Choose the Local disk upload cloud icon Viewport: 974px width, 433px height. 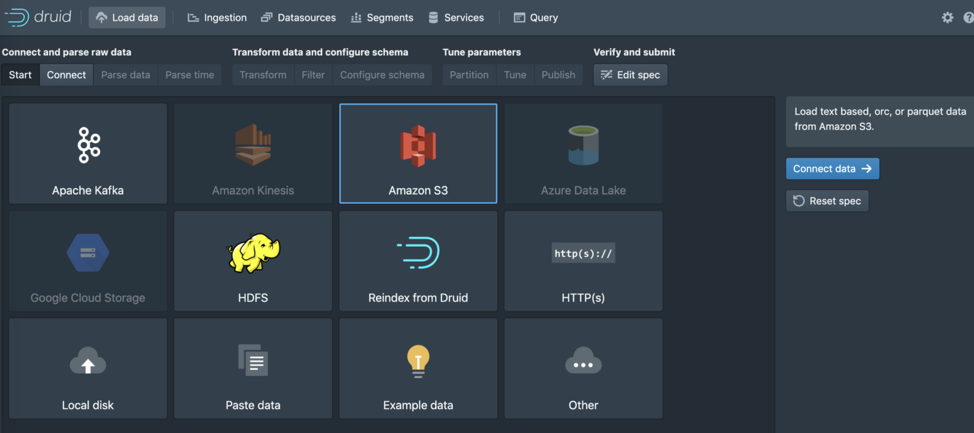tap(88, 360)
